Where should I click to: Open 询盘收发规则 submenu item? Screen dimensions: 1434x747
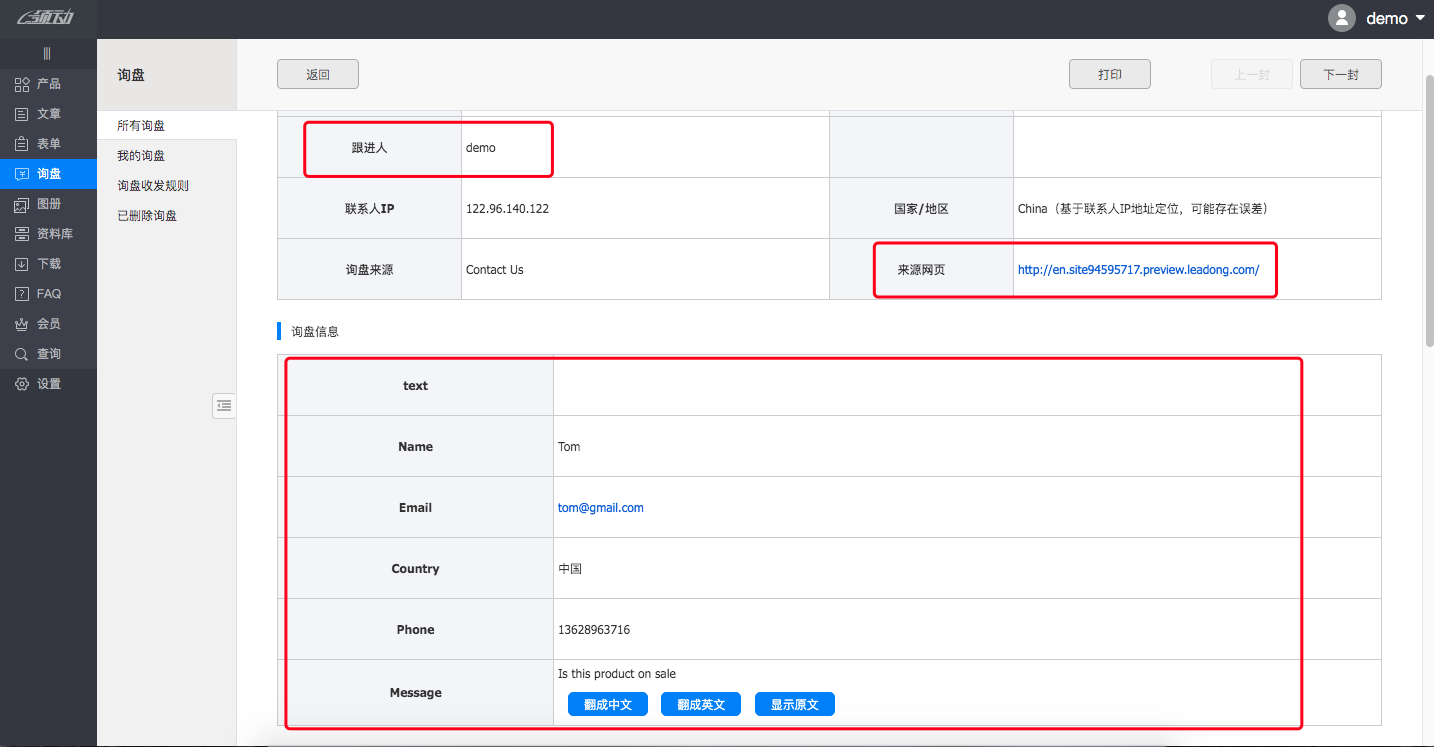coord(153,186)
